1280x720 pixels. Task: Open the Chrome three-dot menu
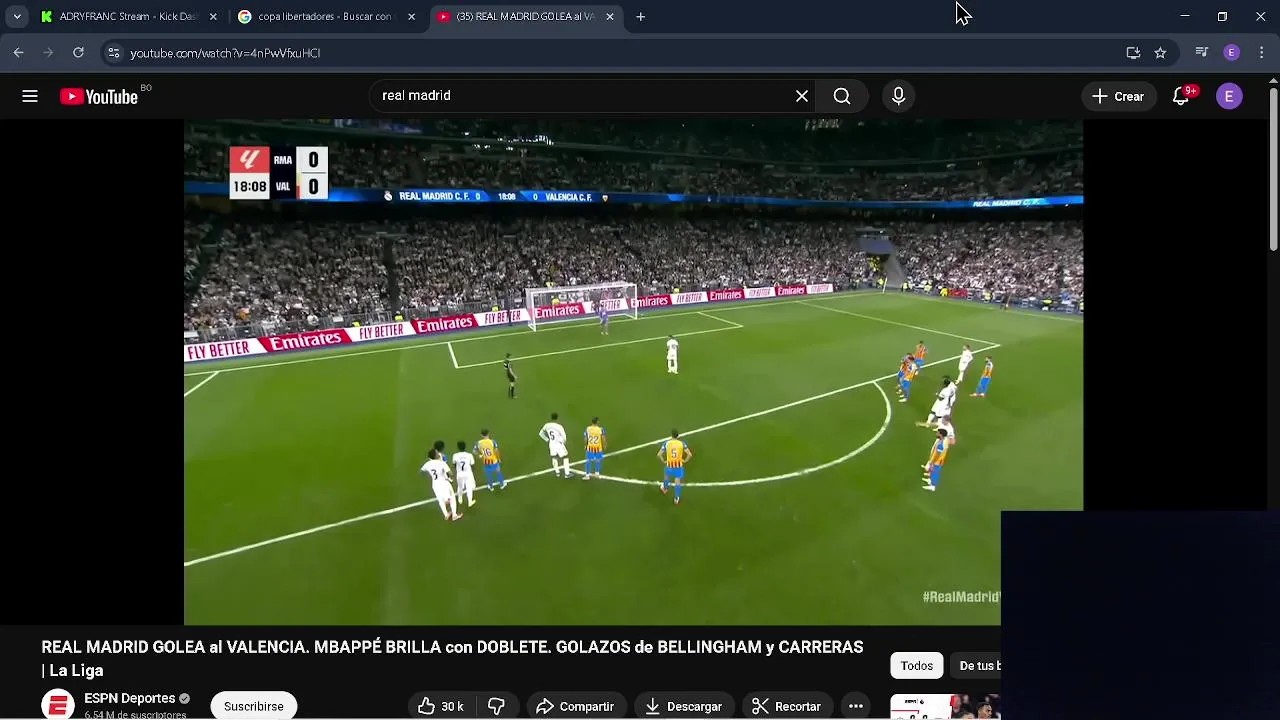[x=1262, y=53]
